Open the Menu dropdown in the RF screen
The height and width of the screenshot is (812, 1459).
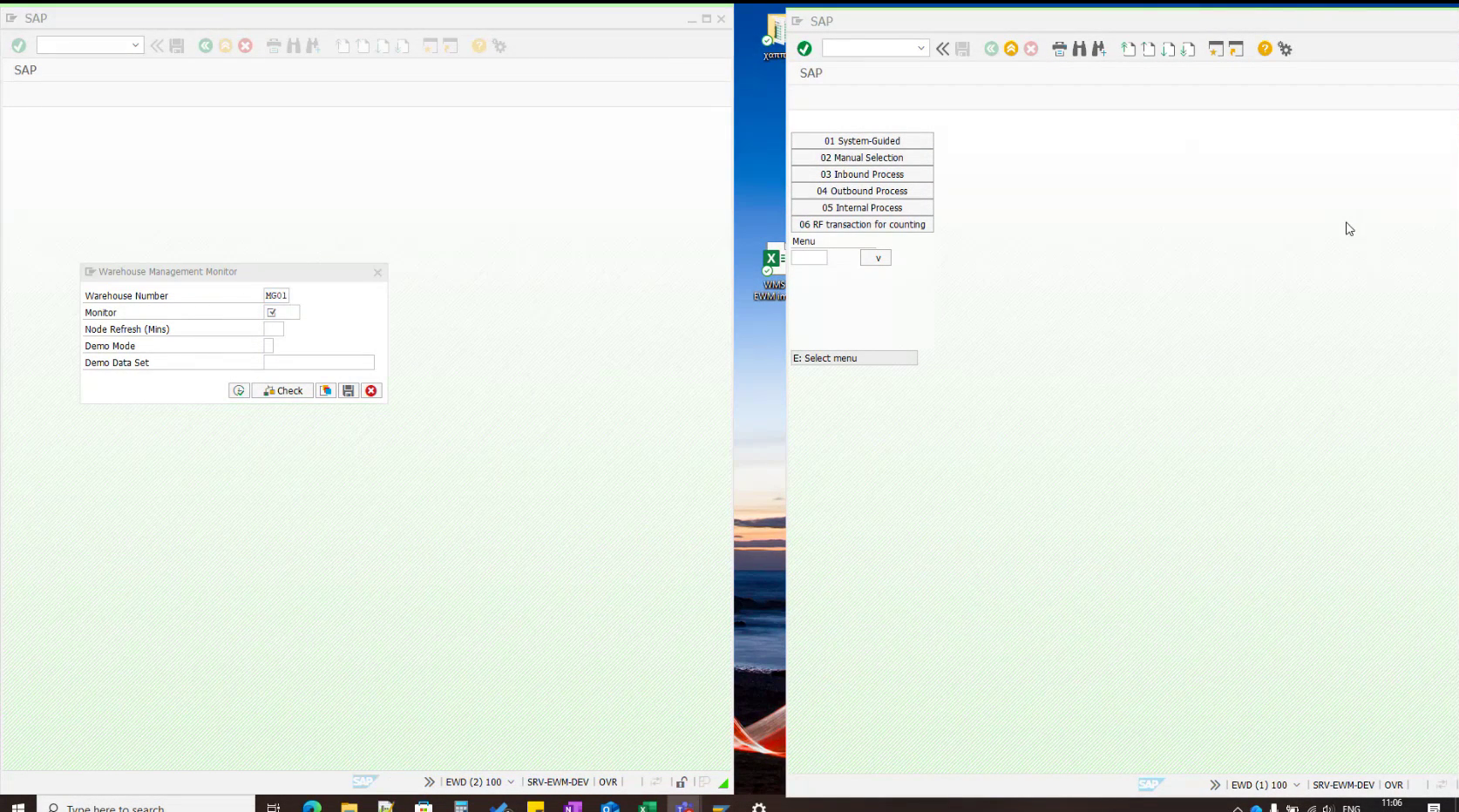click(876, 257)
